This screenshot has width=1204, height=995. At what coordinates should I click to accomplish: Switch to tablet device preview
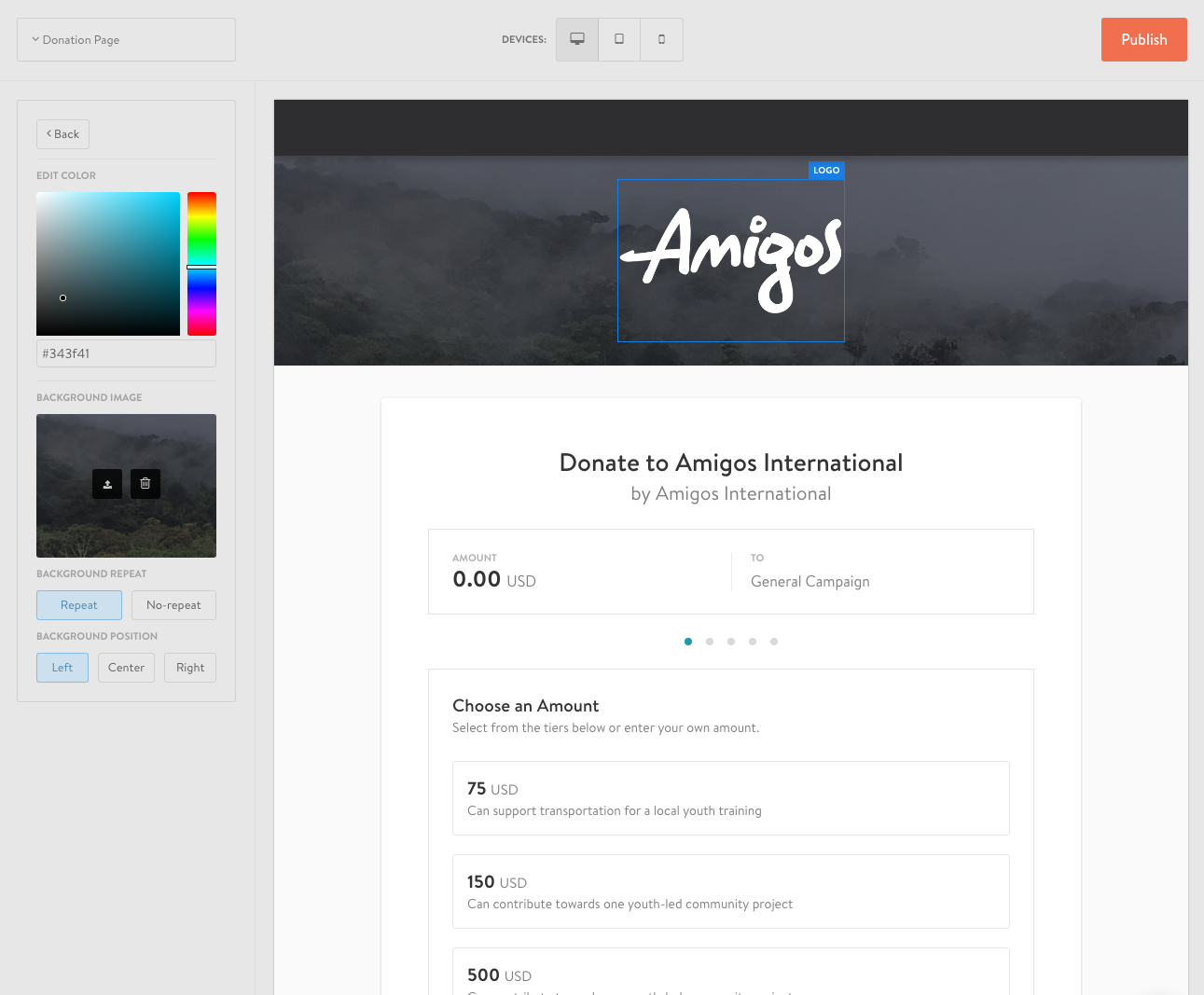pyautogui.click(x=619, y=39)
